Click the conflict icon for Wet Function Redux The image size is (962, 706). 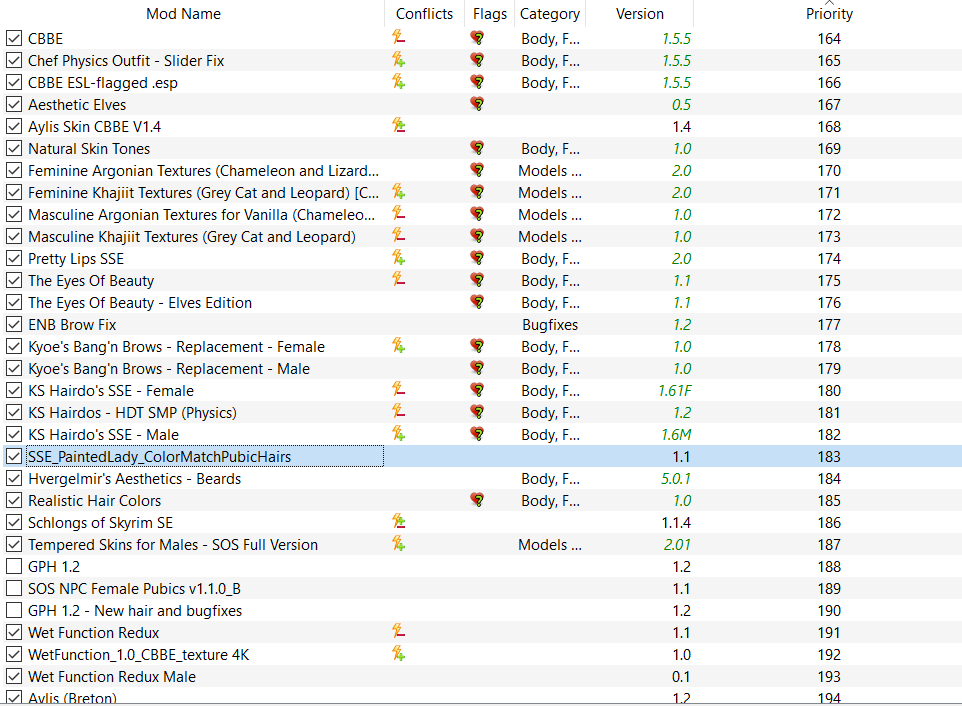point(398,632)
